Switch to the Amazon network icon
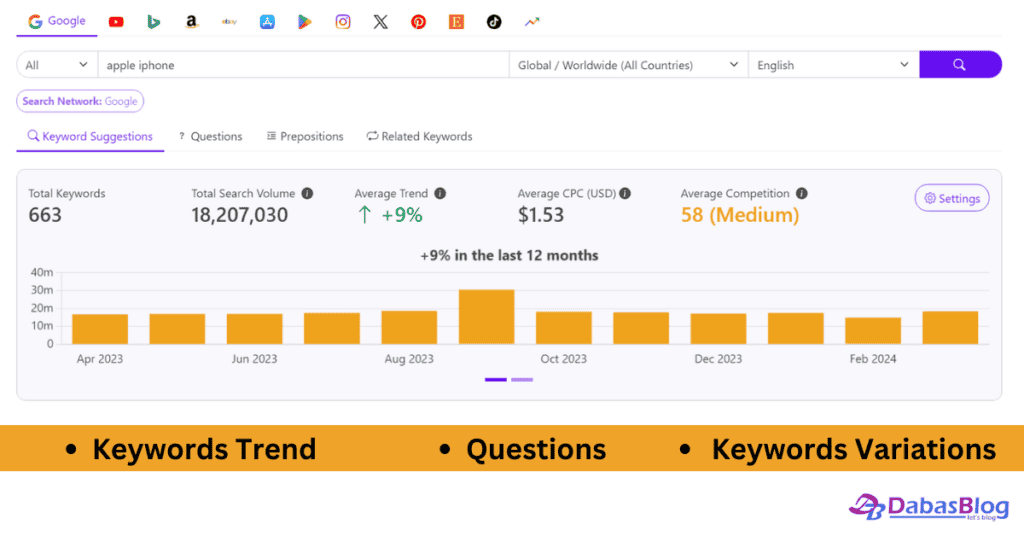This screenshot has height=536, width=1024. [x=191, y=22]
